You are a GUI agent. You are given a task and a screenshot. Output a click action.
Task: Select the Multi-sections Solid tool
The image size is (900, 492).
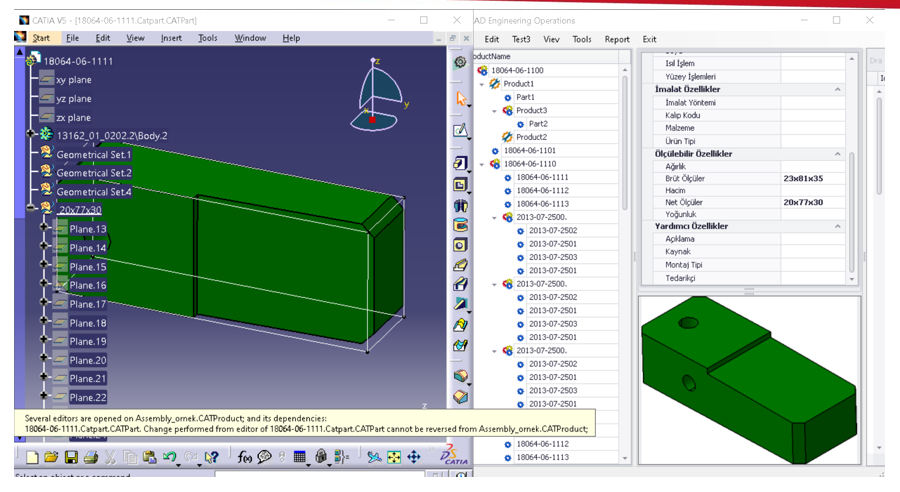[x=460, y=325]
